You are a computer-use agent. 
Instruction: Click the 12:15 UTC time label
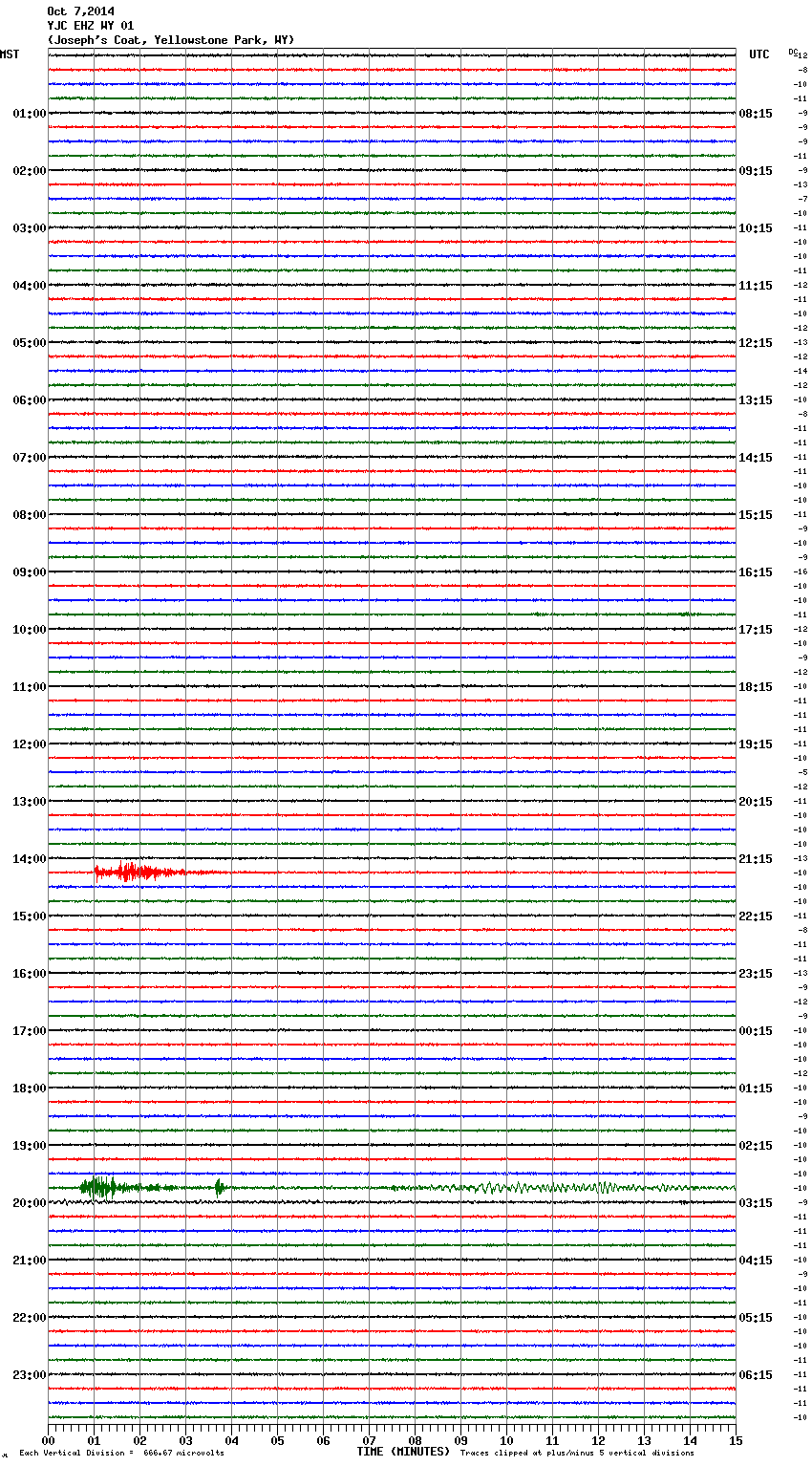click(756, 343)
